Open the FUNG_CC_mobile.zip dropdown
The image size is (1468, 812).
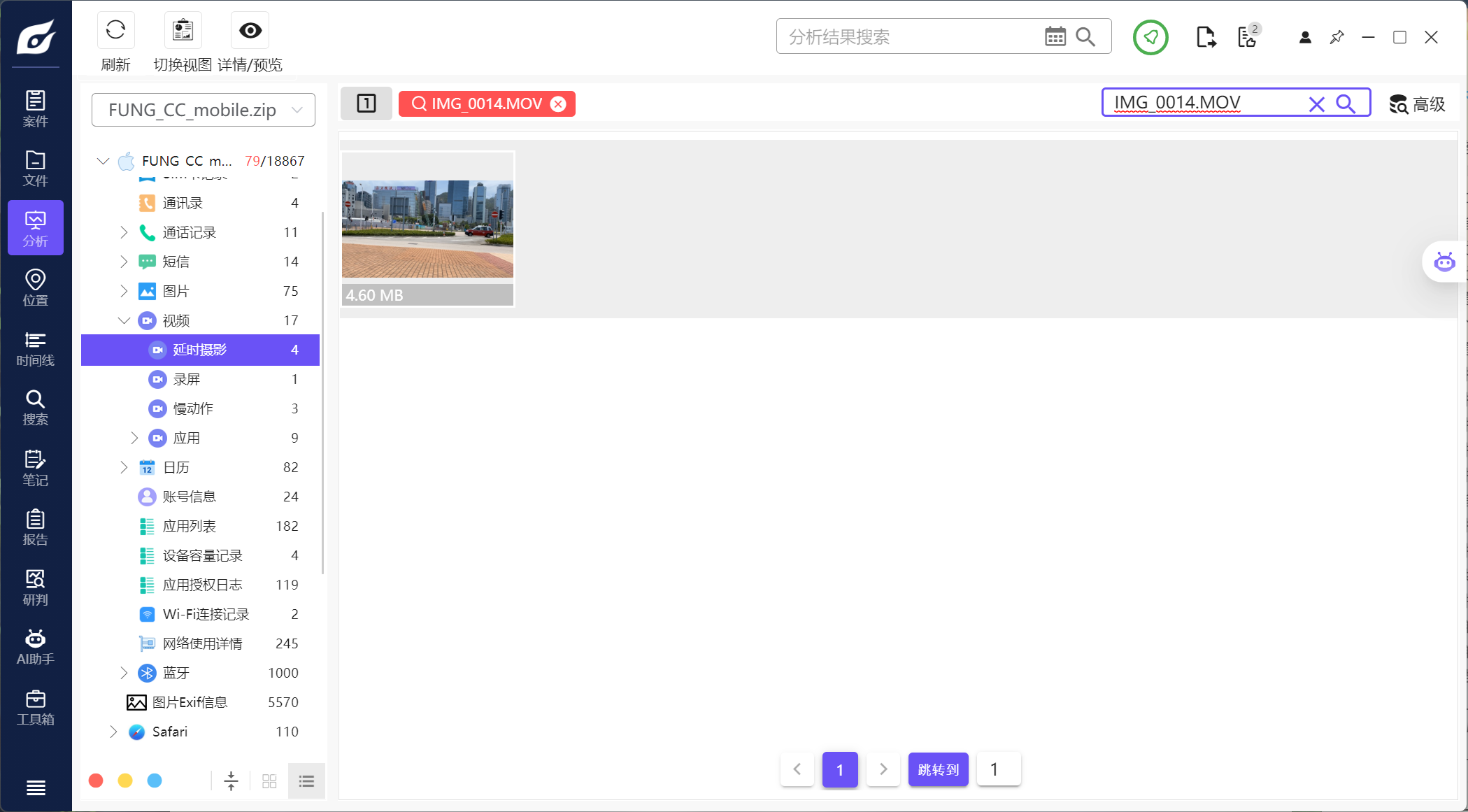[204, 110]
